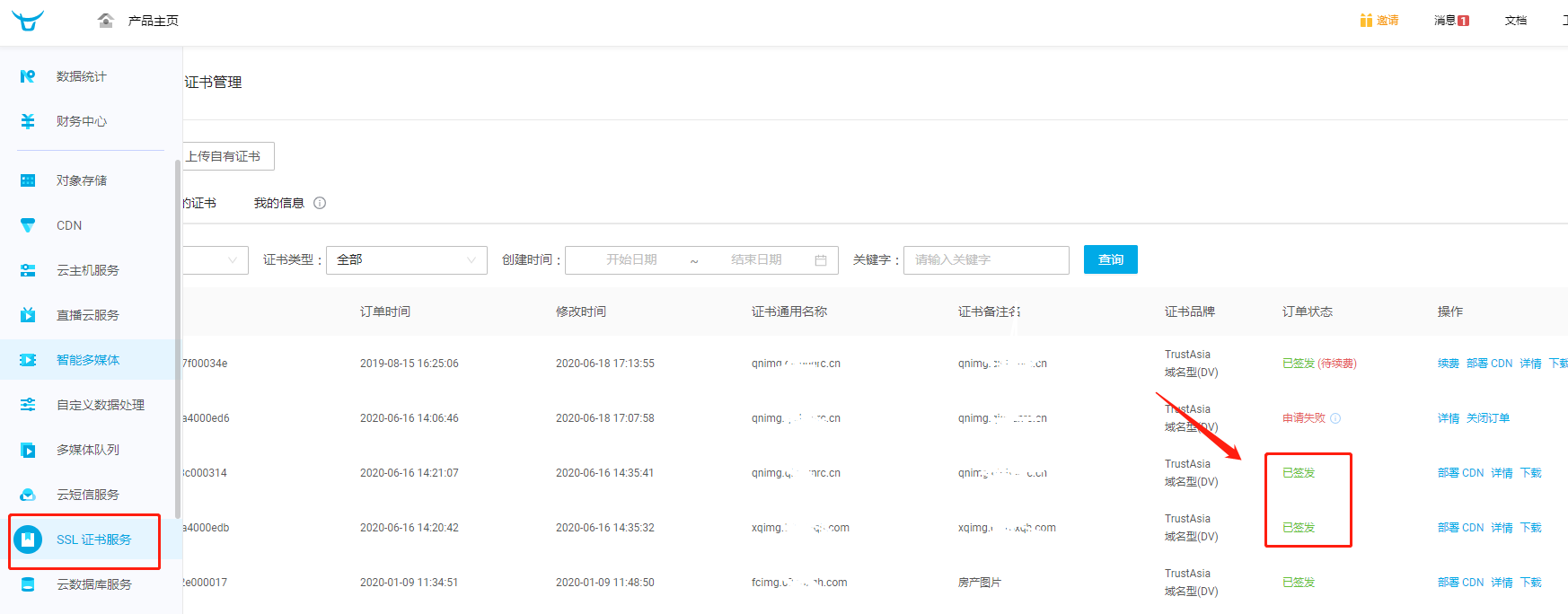This screenshot has width=1568, height=614.
Task: Click the 智能多媒体 sidebar icon
Action: click(x=28, y=360)
